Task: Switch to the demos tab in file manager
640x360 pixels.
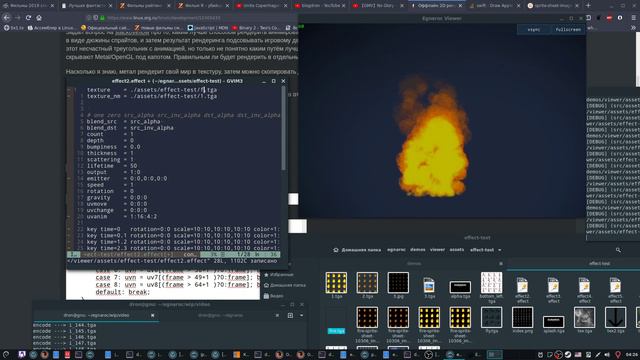Action: [x=413, y=264]
